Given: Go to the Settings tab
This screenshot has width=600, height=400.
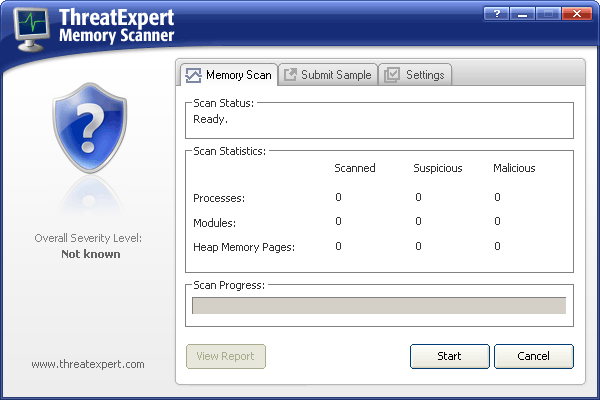Looking at the screenshot, I should click(x=415, y=75).
